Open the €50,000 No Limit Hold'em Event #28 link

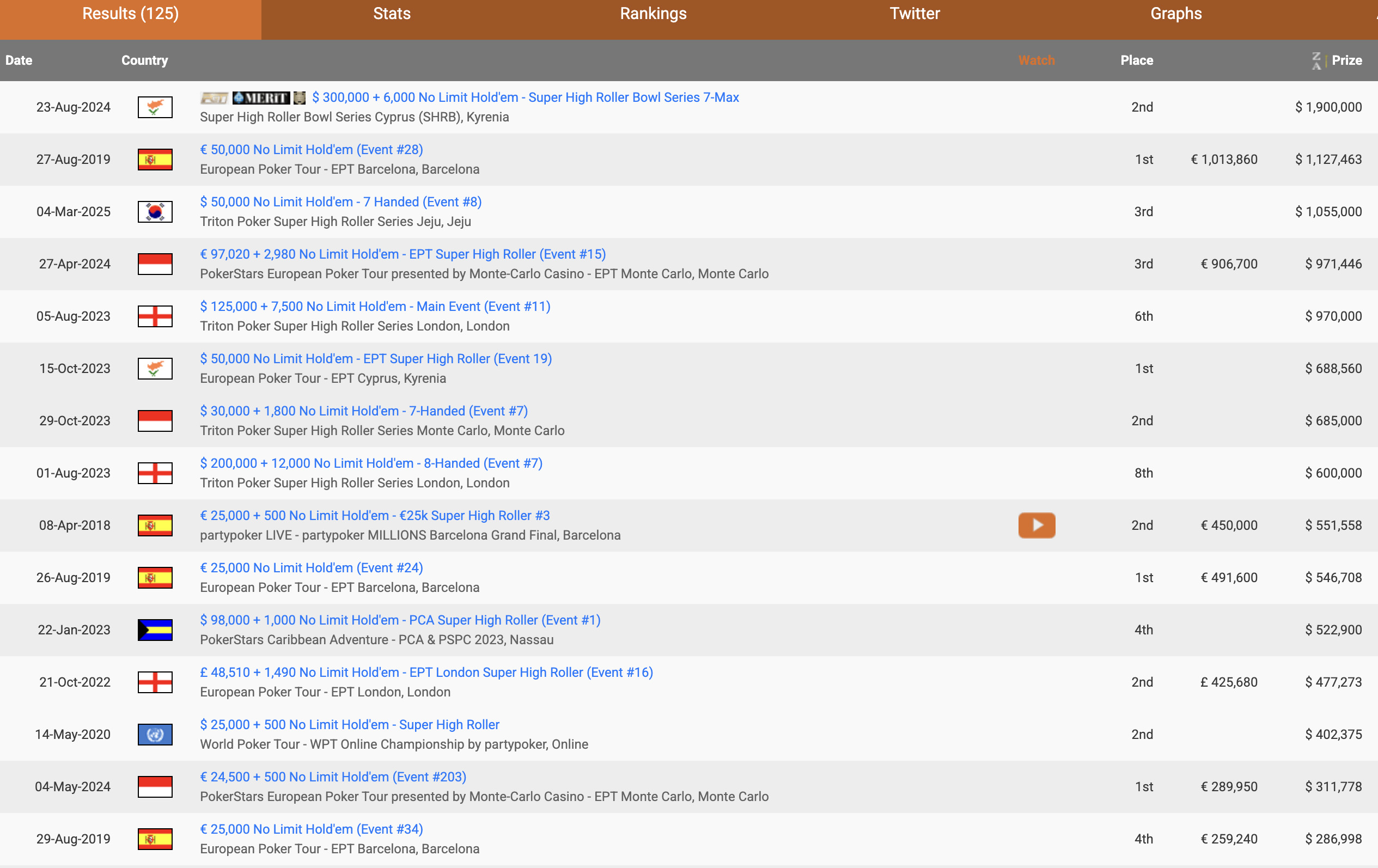312,149
